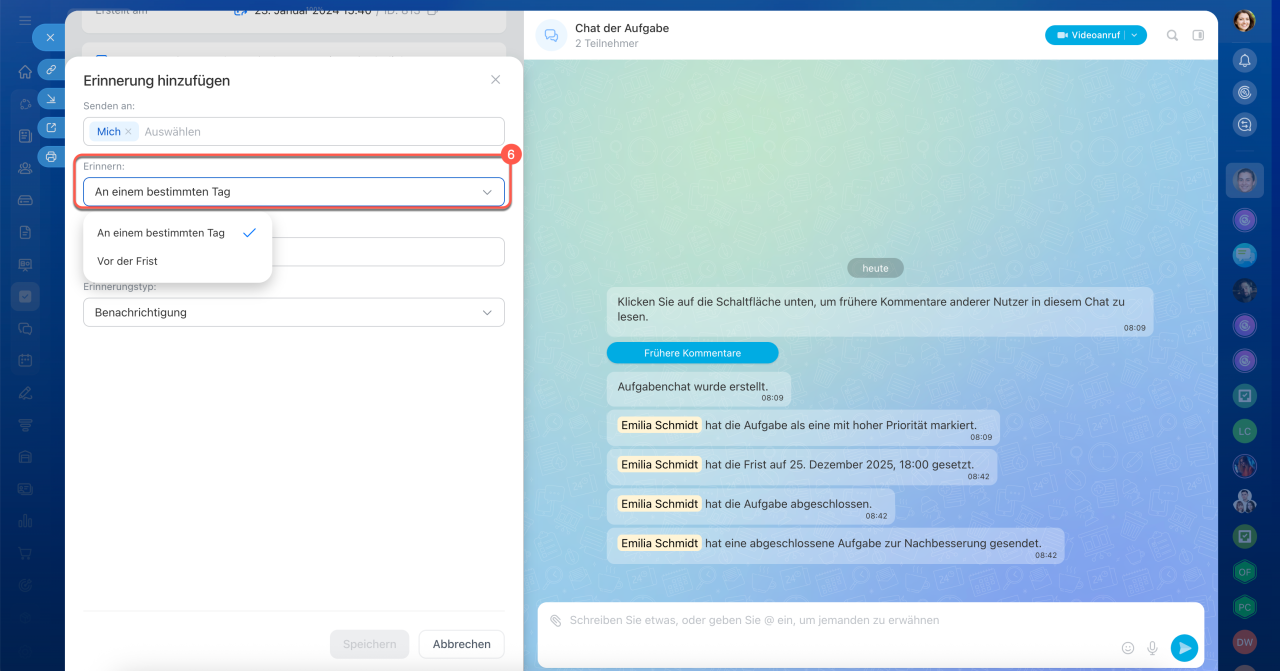Viewport: 1280px width, 671px height.
Task: Select the highlighted contact avatar in the right rail
Action: click(x=1244, y=181)
